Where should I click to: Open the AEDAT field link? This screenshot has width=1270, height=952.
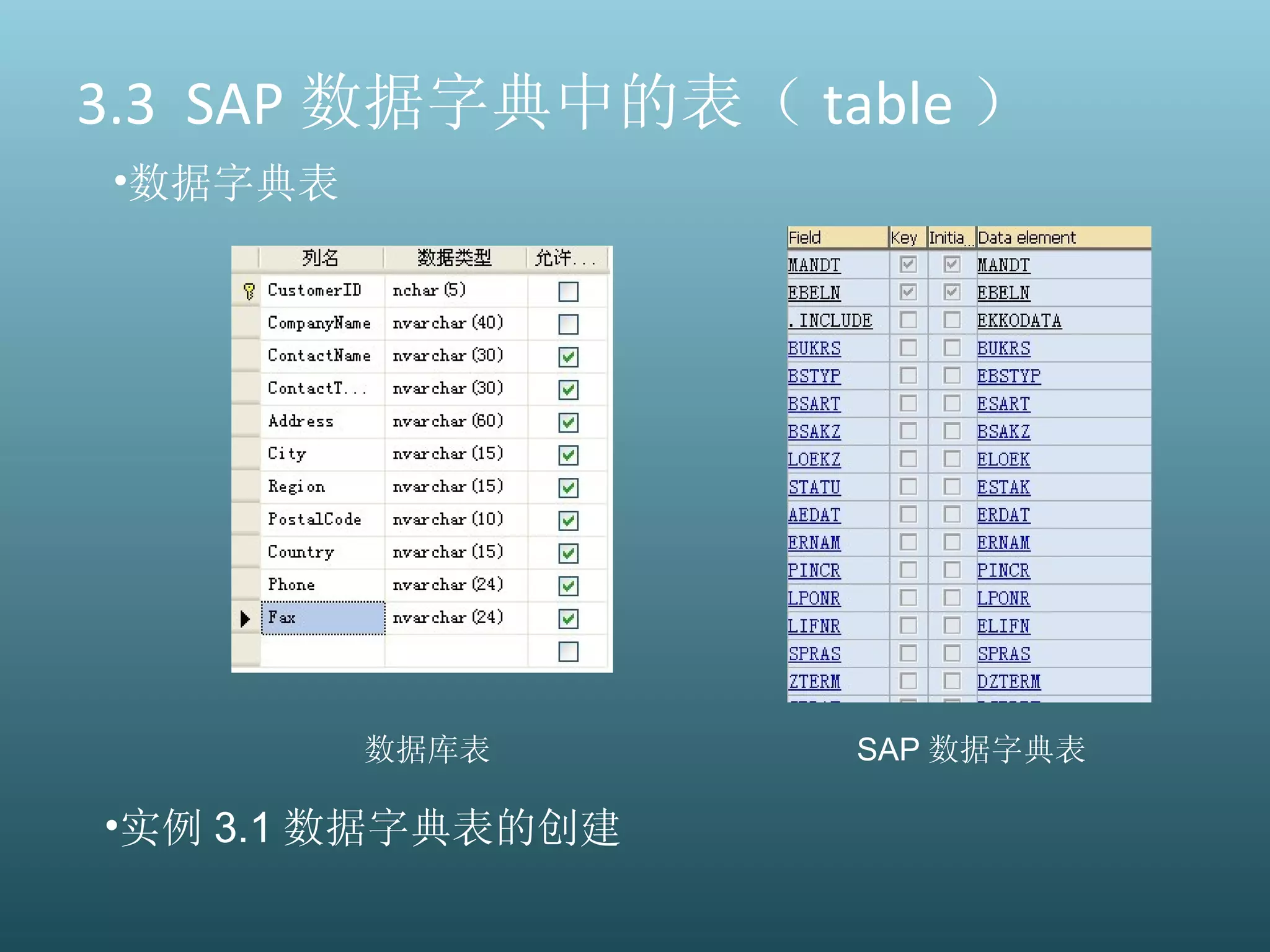point(814,515)
